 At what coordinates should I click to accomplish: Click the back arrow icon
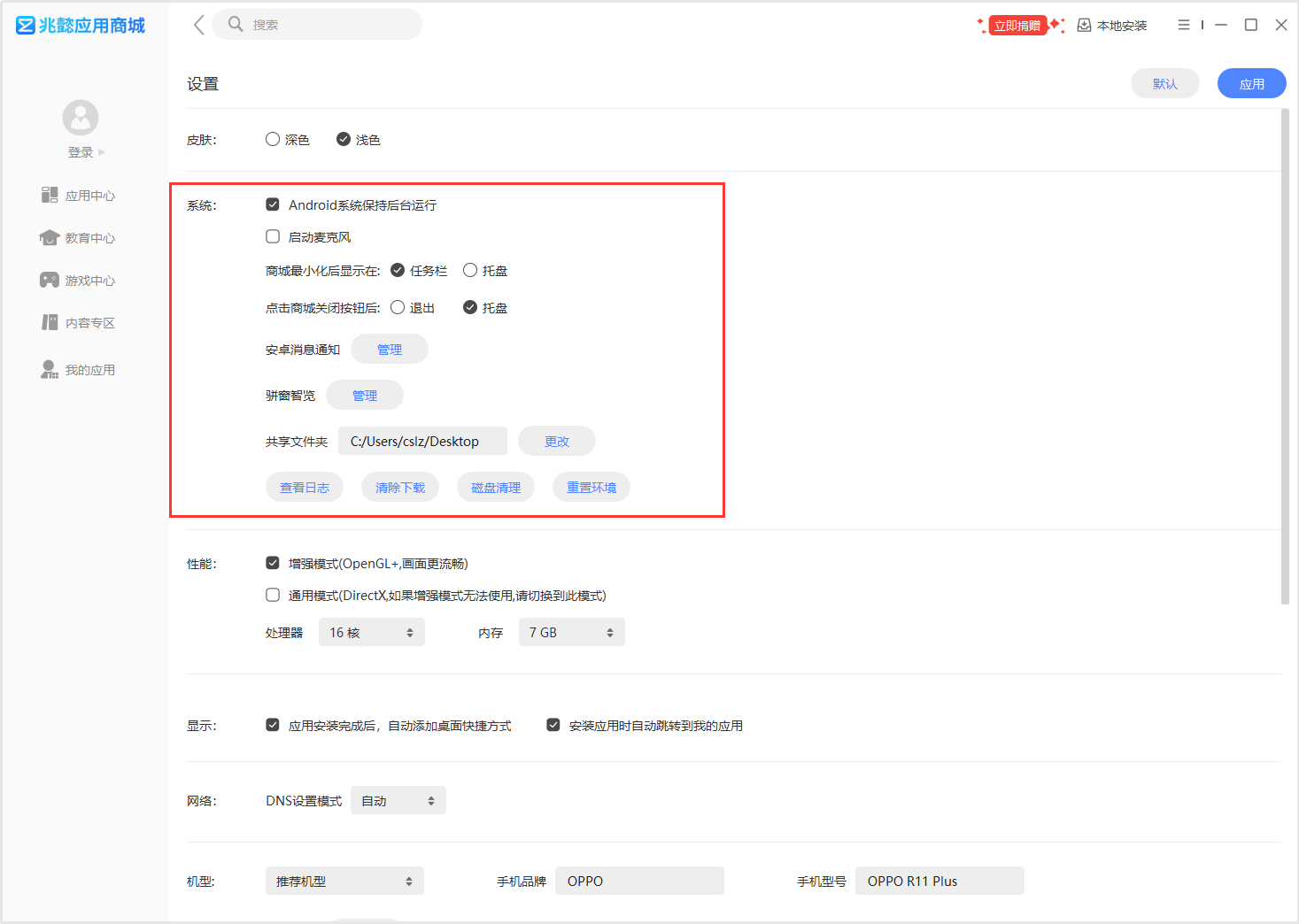pos(199,25)
